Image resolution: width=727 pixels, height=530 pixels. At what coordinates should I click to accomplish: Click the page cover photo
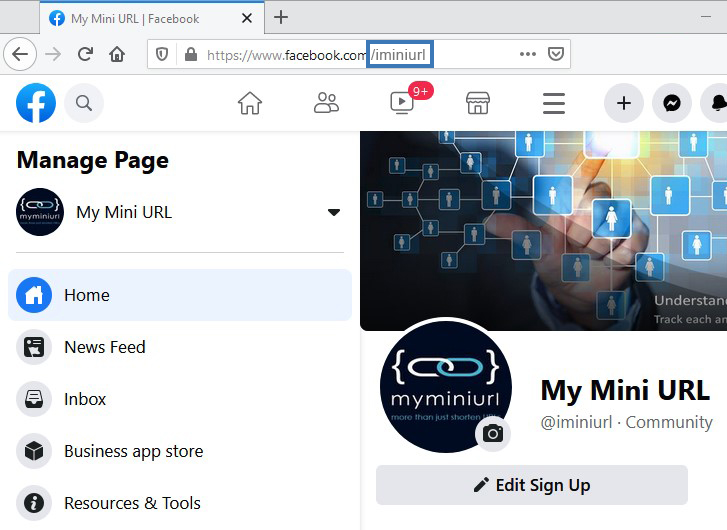point(543,230)
